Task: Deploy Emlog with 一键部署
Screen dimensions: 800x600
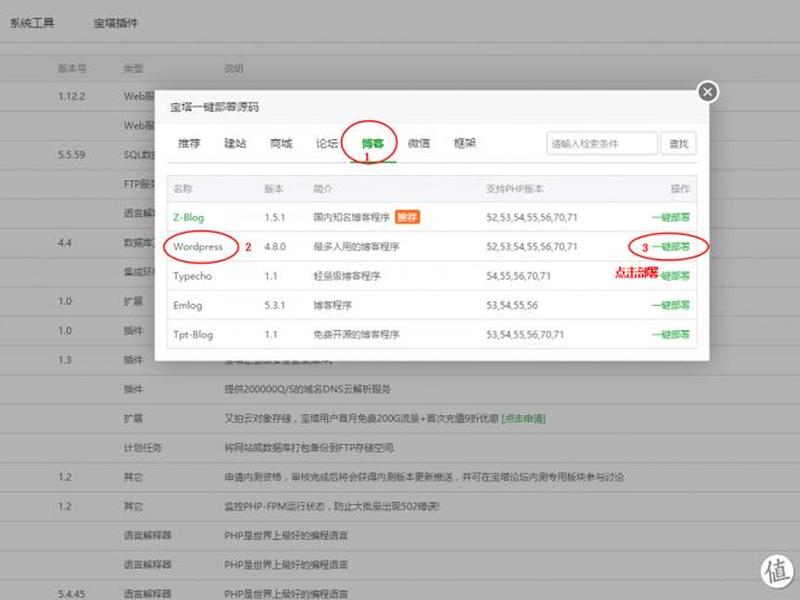Action: pyautogui.click(x=671, y=305)
